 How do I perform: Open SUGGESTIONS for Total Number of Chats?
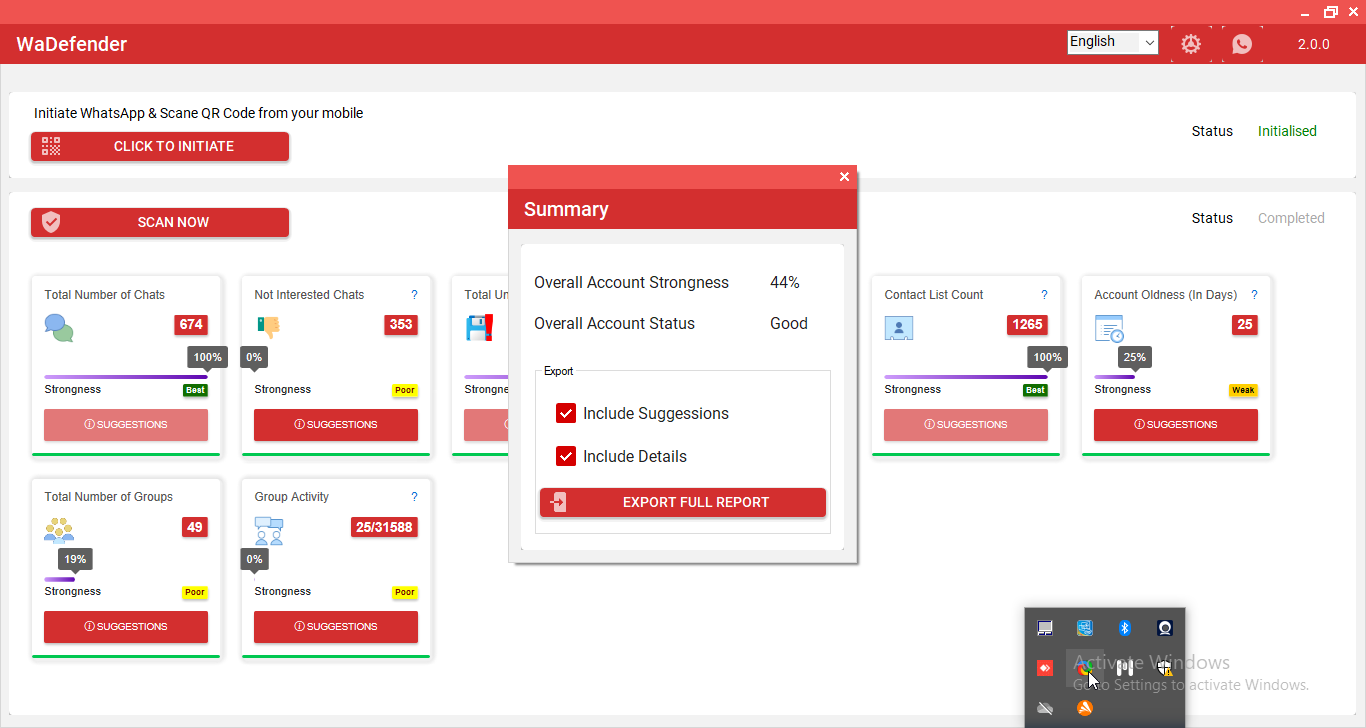[x=126, y=425]
